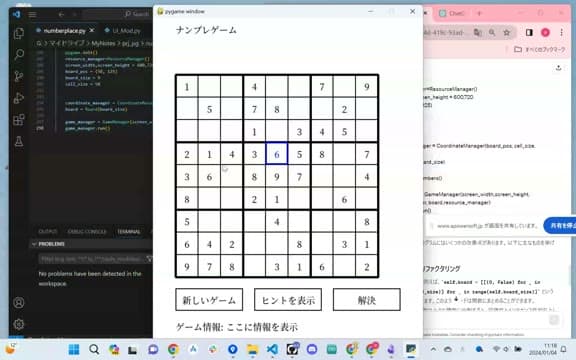Open the TERMINAL panel tab
The width and height of the screenshot is (576, 360).
pyautogui.click(x=129, y=231)
